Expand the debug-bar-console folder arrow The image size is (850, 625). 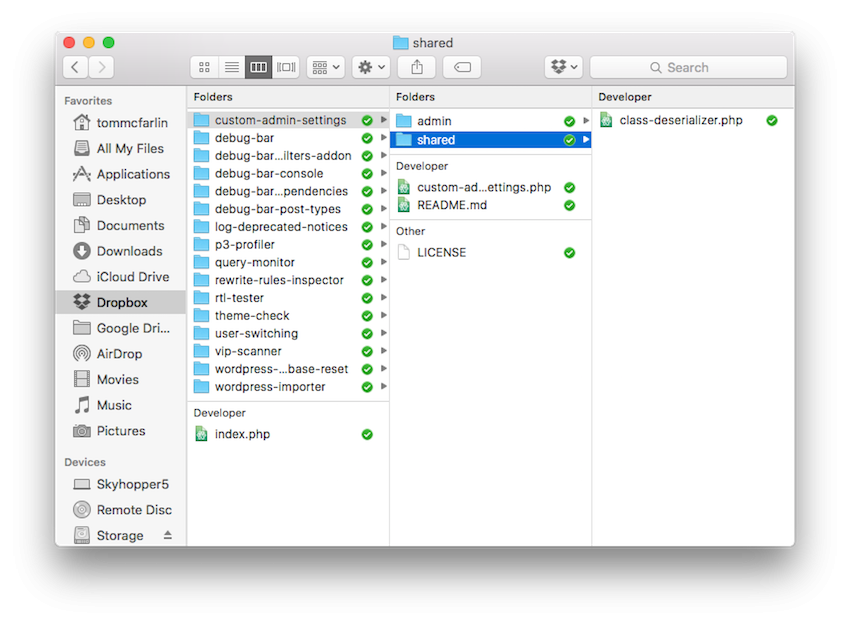384,173
